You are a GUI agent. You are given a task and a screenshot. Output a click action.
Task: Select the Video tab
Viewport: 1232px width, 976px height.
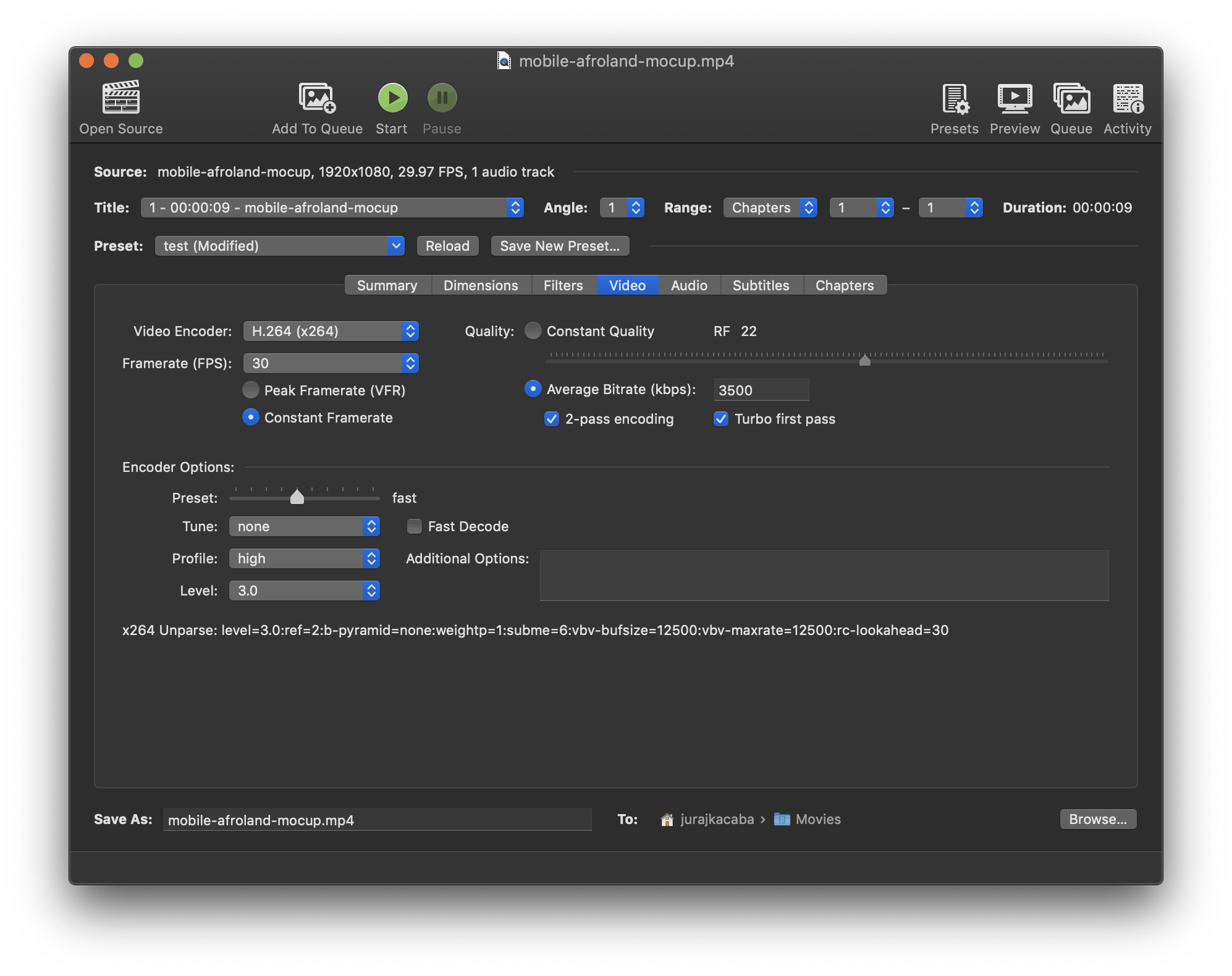627,285
